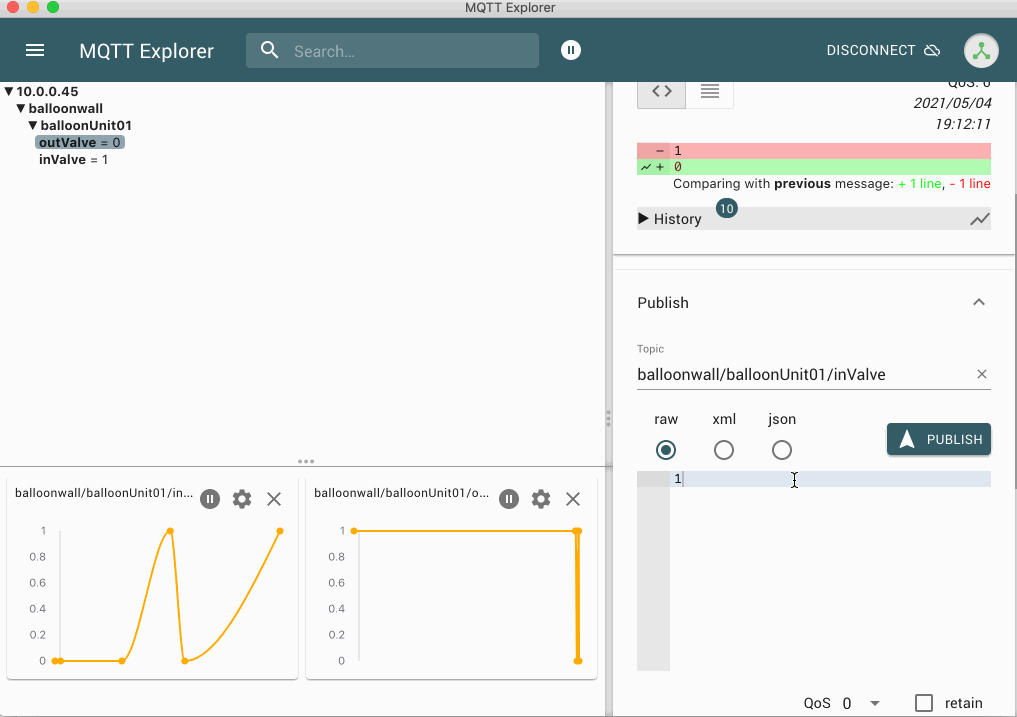Click the chart panel resize dots handle
The image size is (1017, 717).
click(x=306, y=461)
